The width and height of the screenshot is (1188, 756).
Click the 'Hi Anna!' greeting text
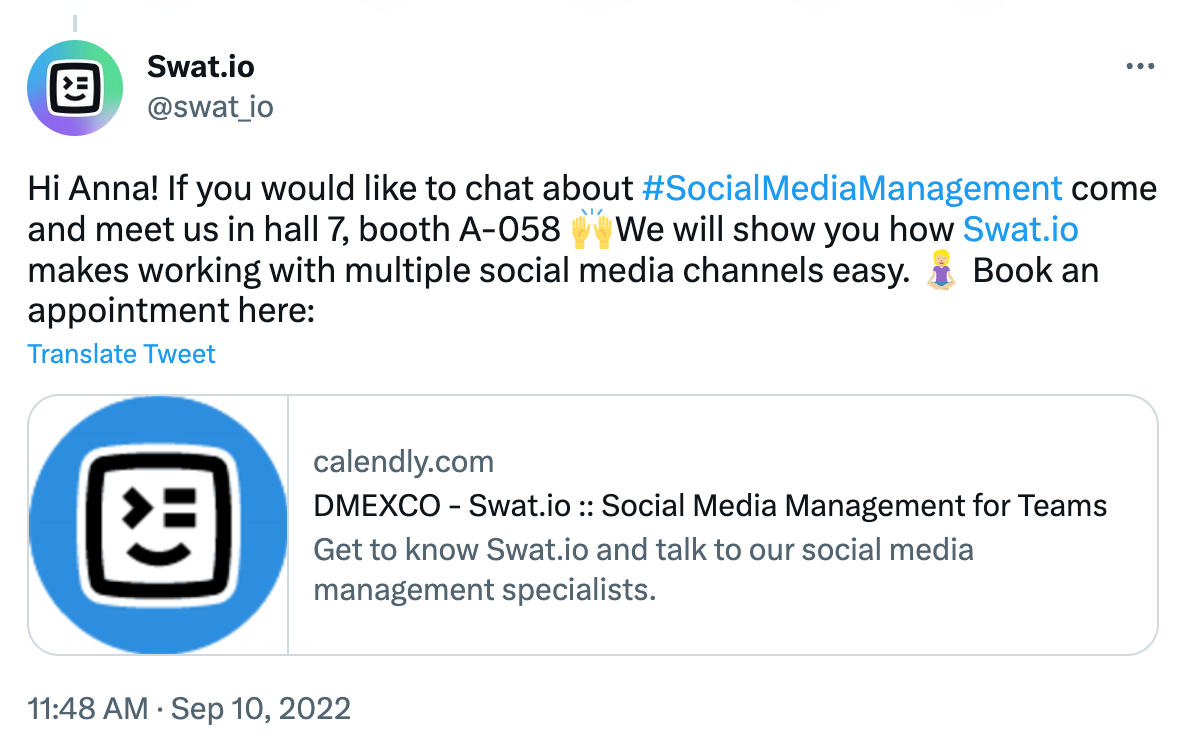pos(90,188)
